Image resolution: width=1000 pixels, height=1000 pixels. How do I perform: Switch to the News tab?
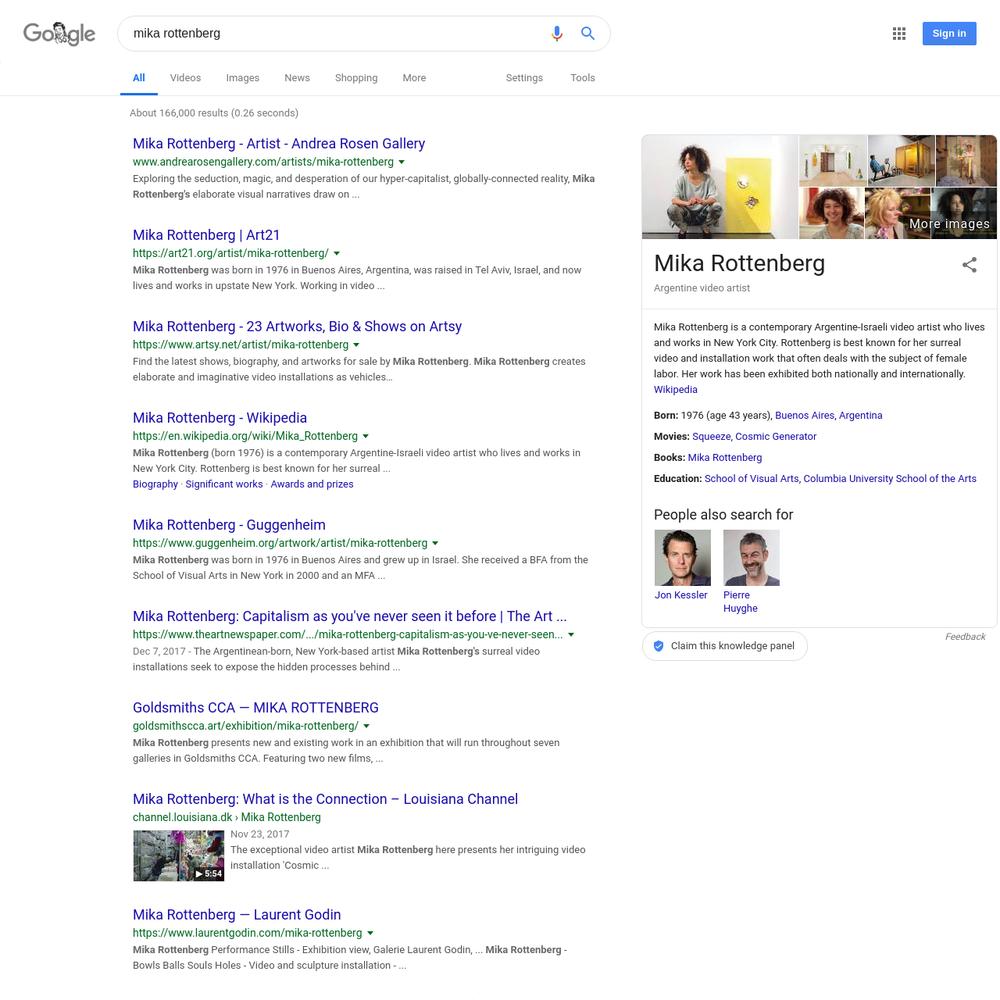[x=297, y=78]
